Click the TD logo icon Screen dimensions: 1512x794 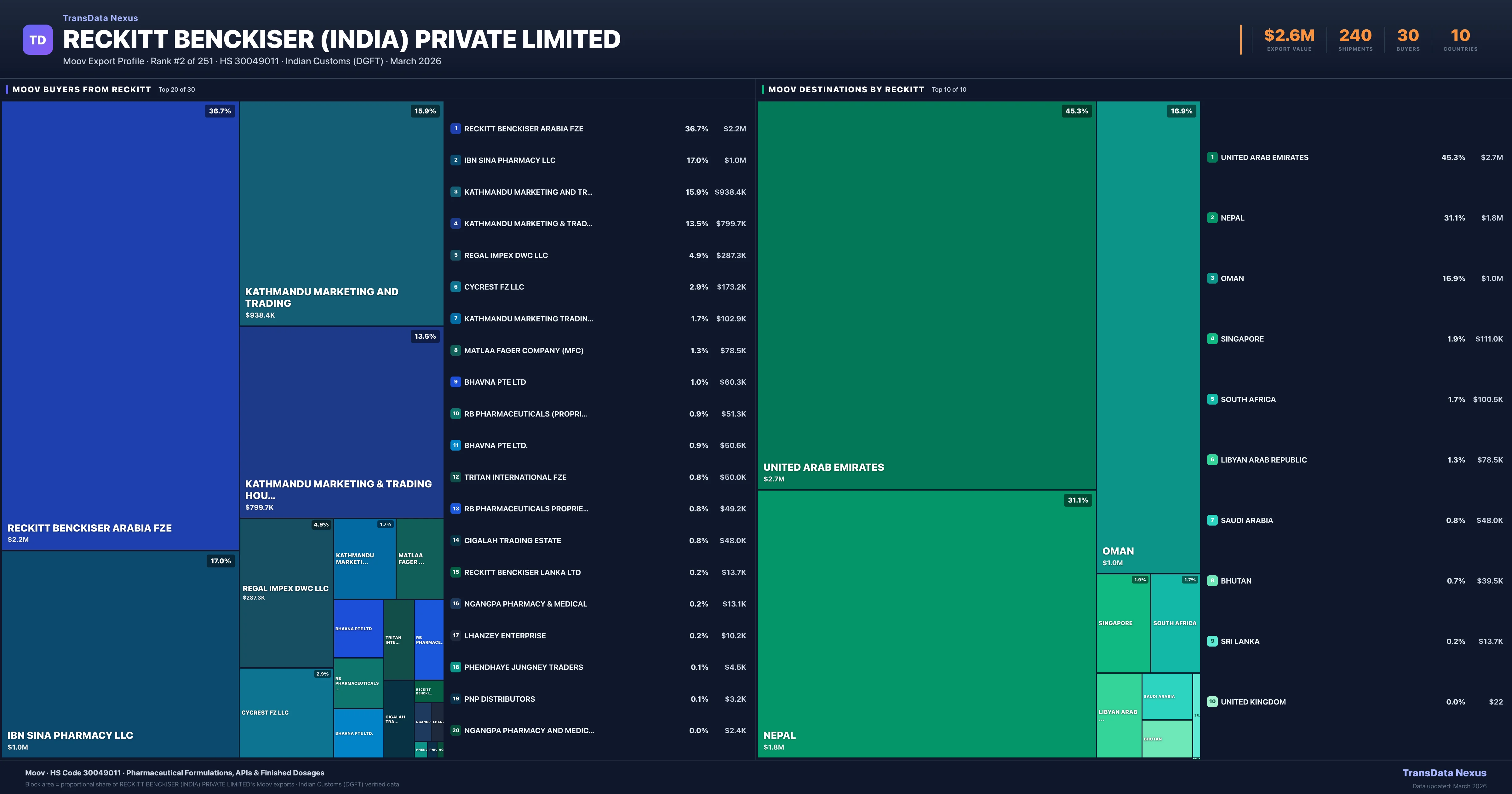(x=37, y=40)
